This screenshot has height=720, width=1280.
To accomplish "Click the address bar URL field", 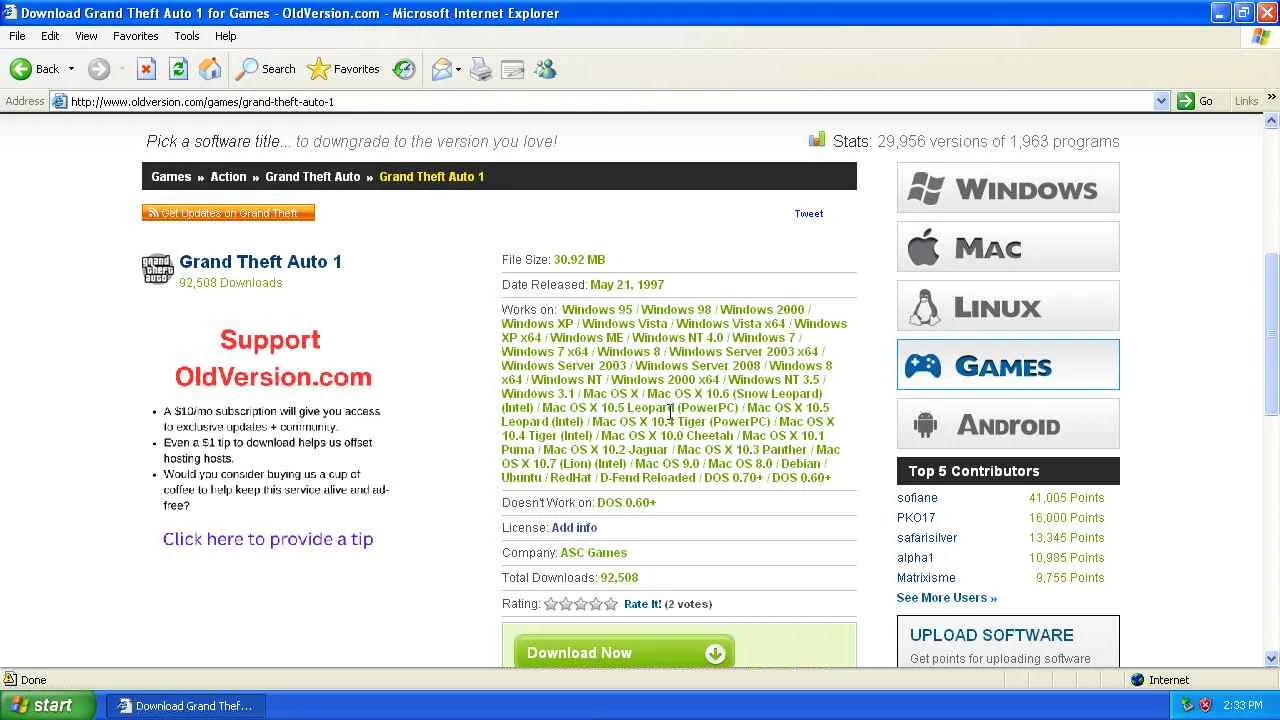I will pyautogui.click(x=610, y=101).
